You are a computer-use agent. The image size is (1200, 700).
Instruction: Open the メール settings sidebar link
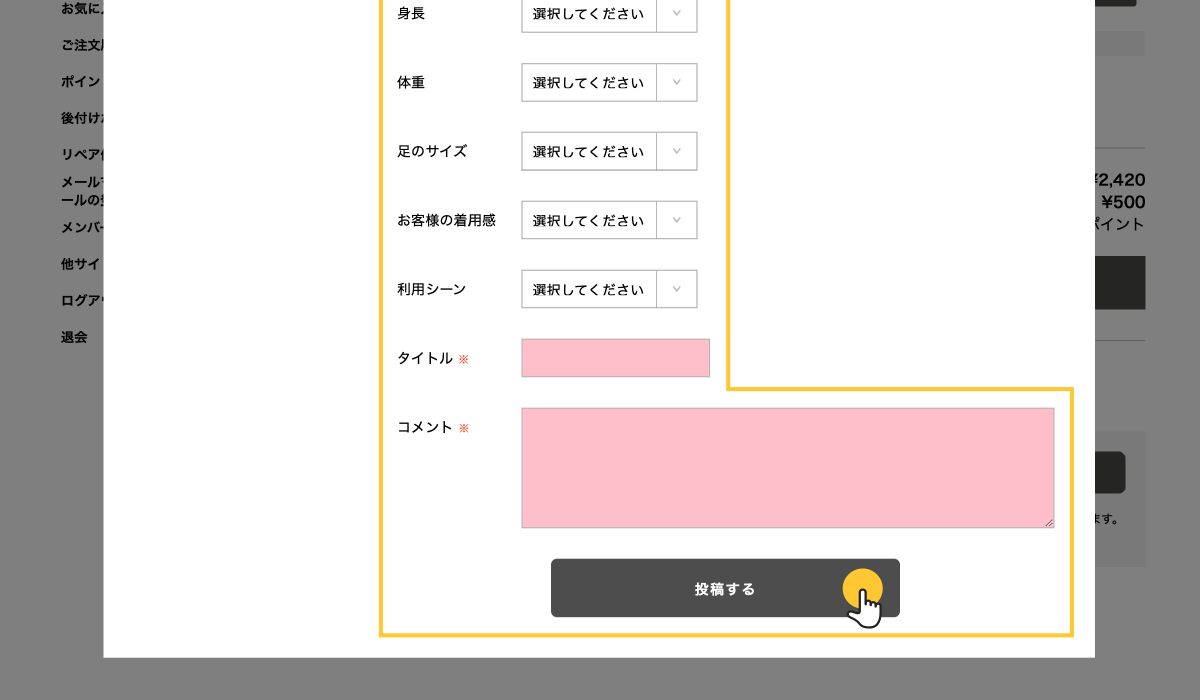point(82,190)
